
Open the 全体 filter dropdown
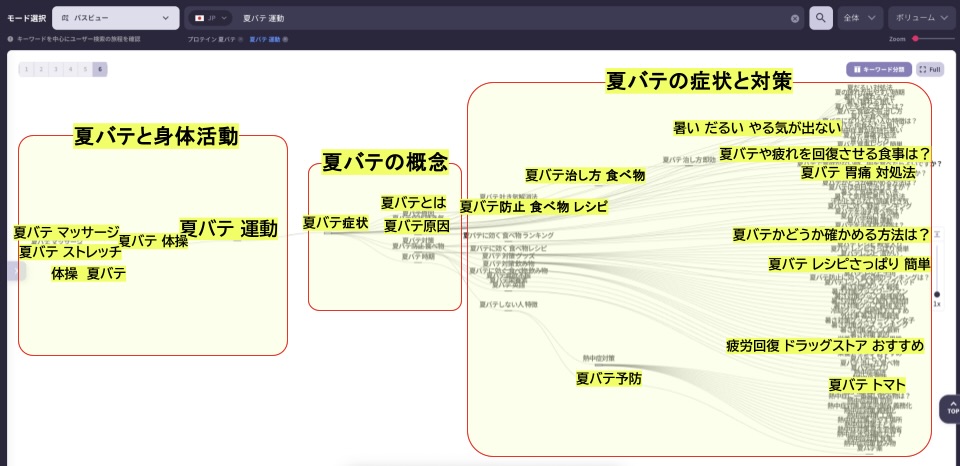click(860, 18)
